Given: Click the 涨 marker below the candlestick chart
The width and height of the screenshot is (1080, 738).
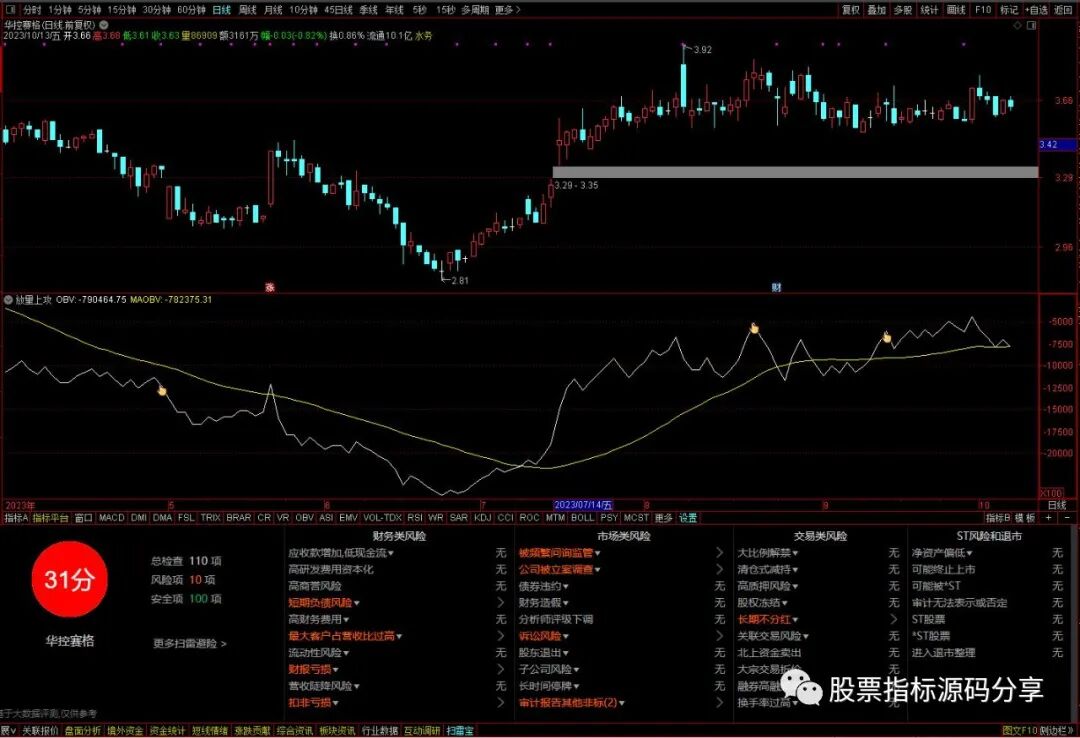Looking at the screenshot, I should (x=270, y=287).
